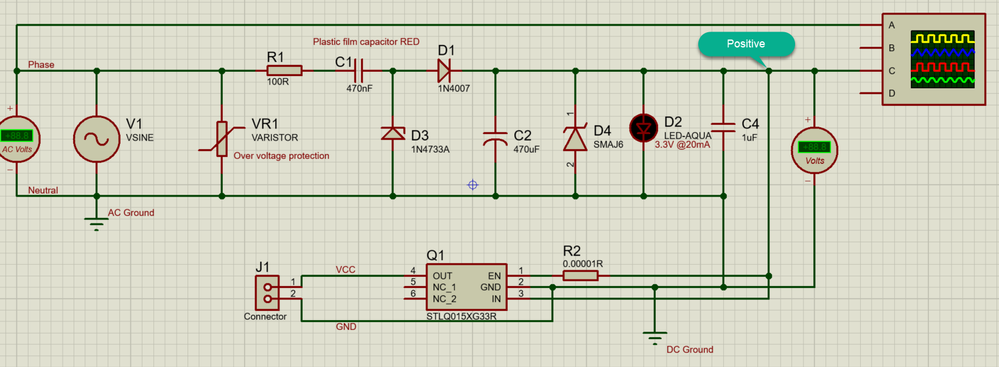999x367 pixels.
Task: Select the J1 connector component
Action: 267,293
